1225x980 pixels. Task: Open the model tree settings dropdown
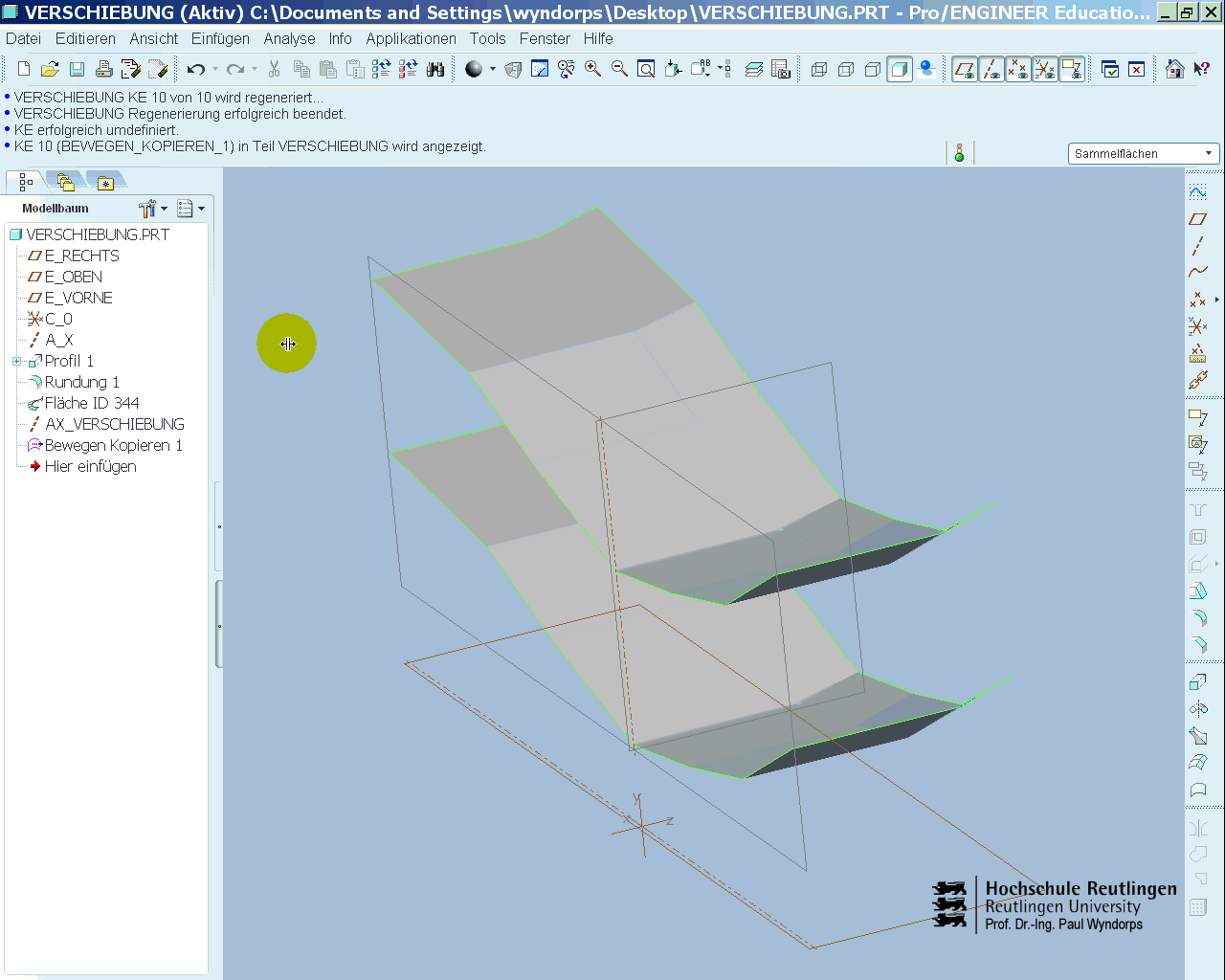click(152, 209)
